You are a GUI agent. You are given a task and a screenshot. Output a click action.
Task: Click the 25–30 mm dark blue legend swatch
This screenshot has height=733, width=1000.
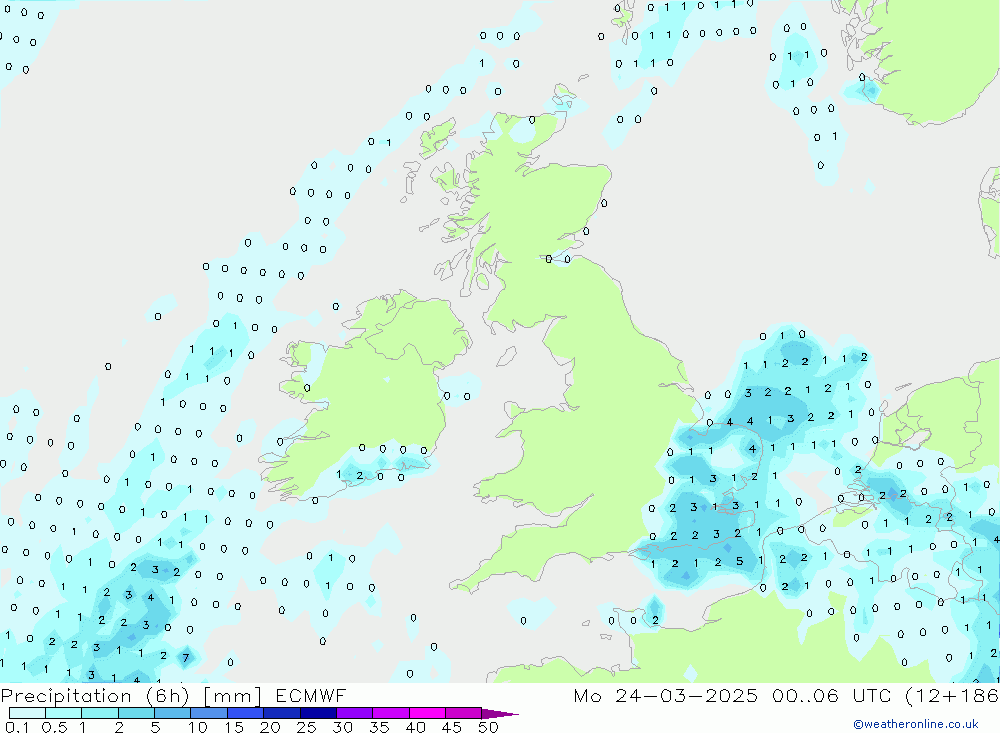(318, 713)
